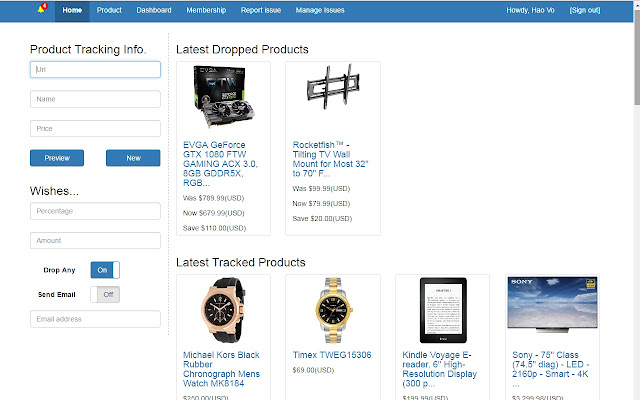Select the 'Save $110.00(USD)' text
Image resolution: width=640 pixels, height=400 pixels.
(214, 228)
